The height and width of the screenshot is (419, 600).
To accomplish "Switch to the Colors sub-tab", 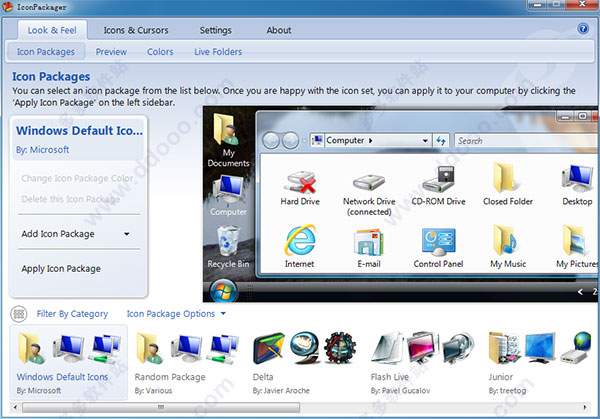I will 160,52.
